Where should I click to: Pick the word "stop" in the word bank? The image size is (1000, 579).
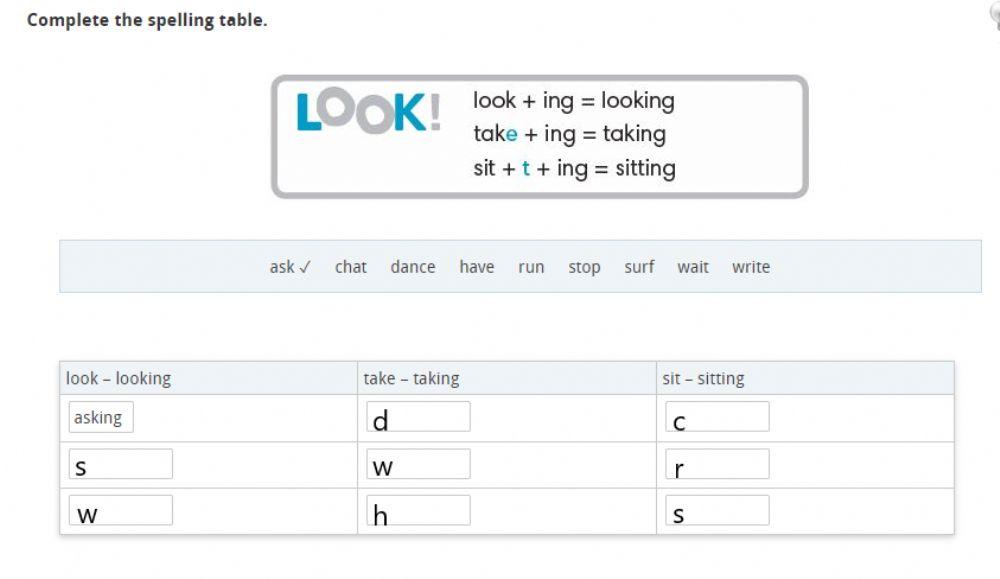coord(584,267)
